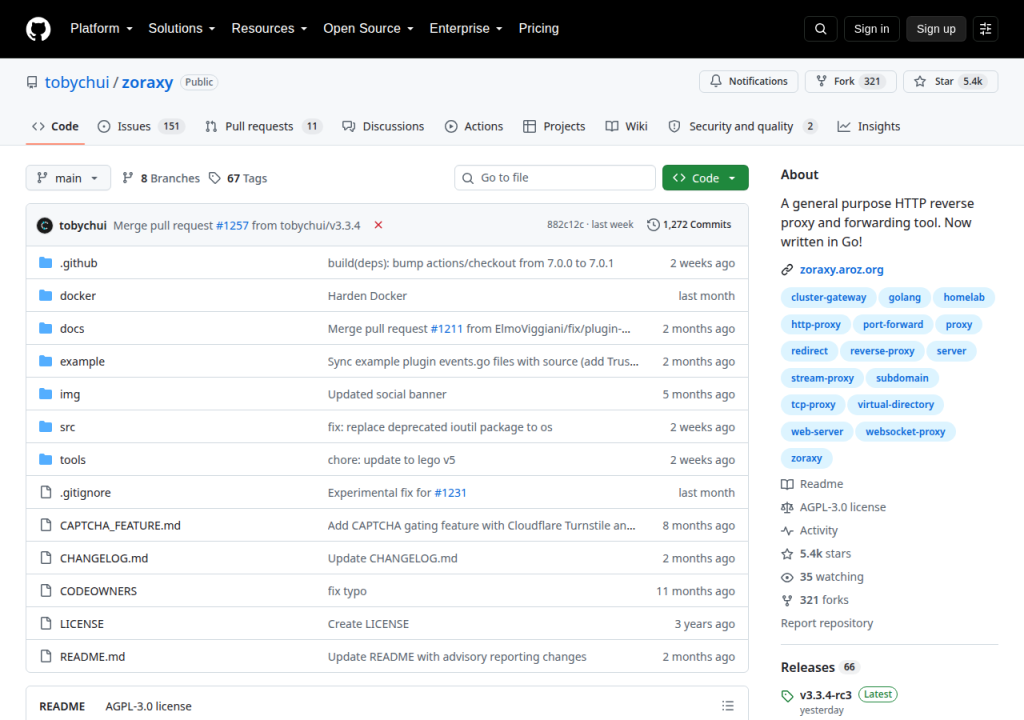Image resolution: width=1024 pixels, height=720 pixels.
Task: Click the src folder icon
Action: coord(45,427)
